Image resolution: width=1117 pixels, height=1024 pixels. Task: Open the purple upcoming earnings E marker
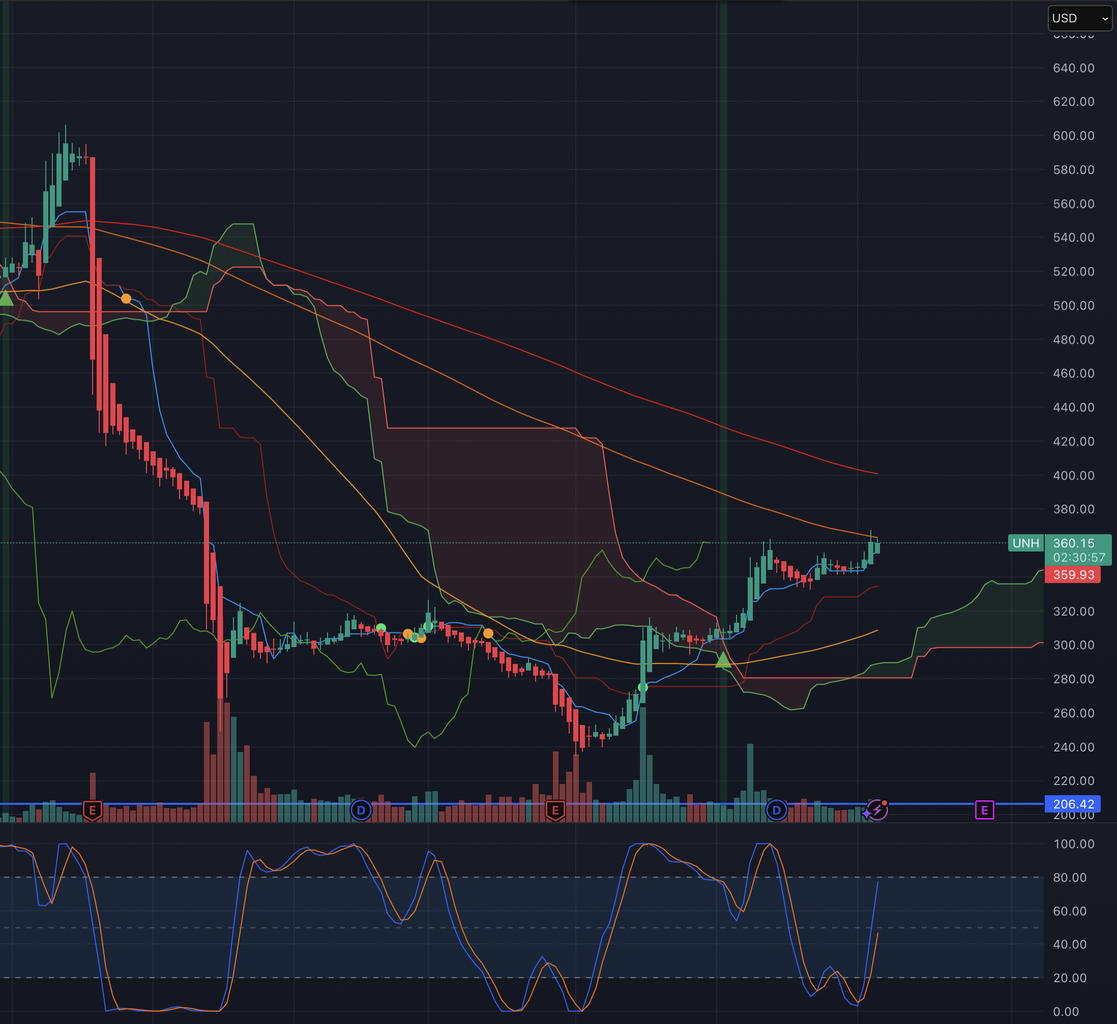[x=984, y=810]
